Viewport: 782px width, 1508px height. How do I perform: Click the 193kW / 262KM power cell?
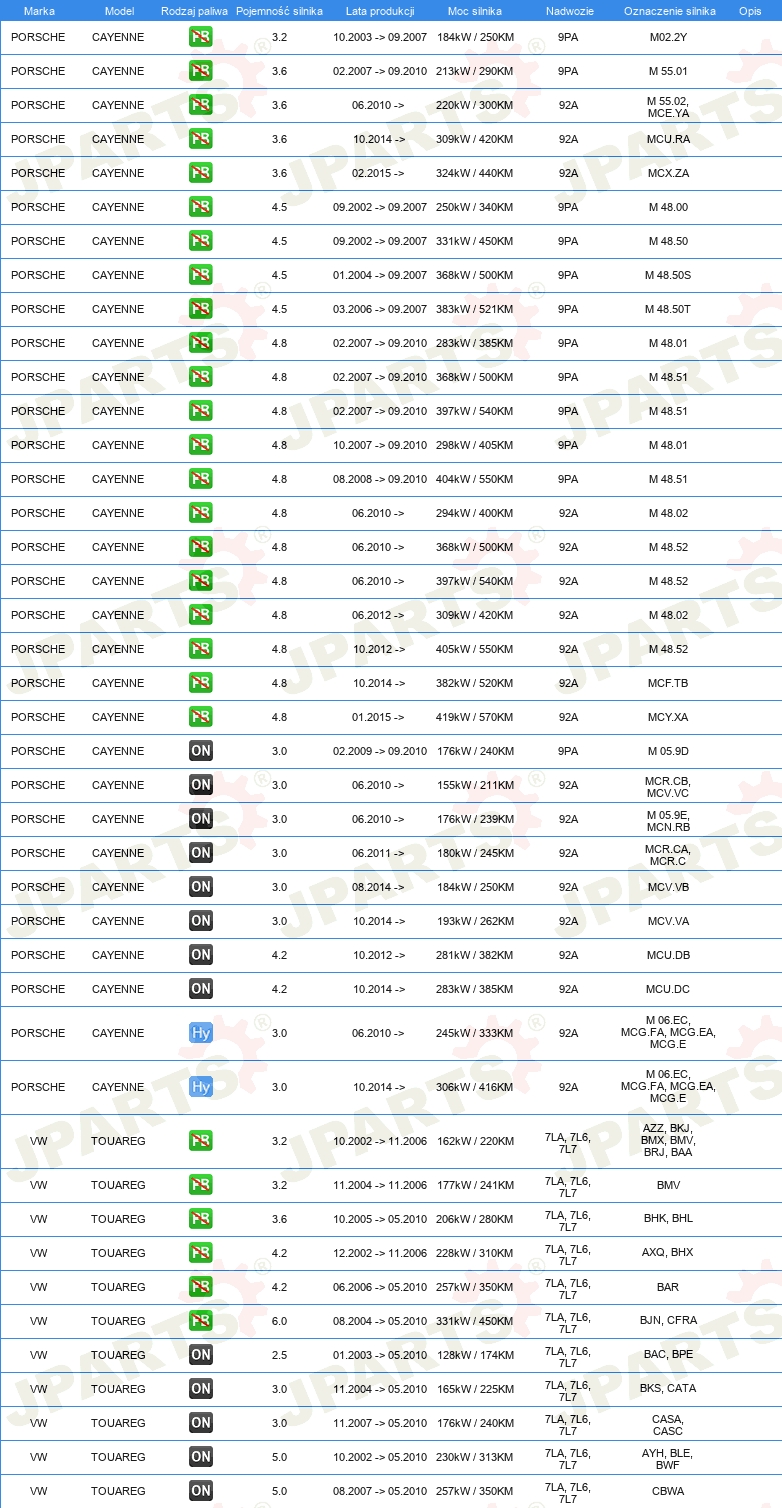click(x=475, y=921)
